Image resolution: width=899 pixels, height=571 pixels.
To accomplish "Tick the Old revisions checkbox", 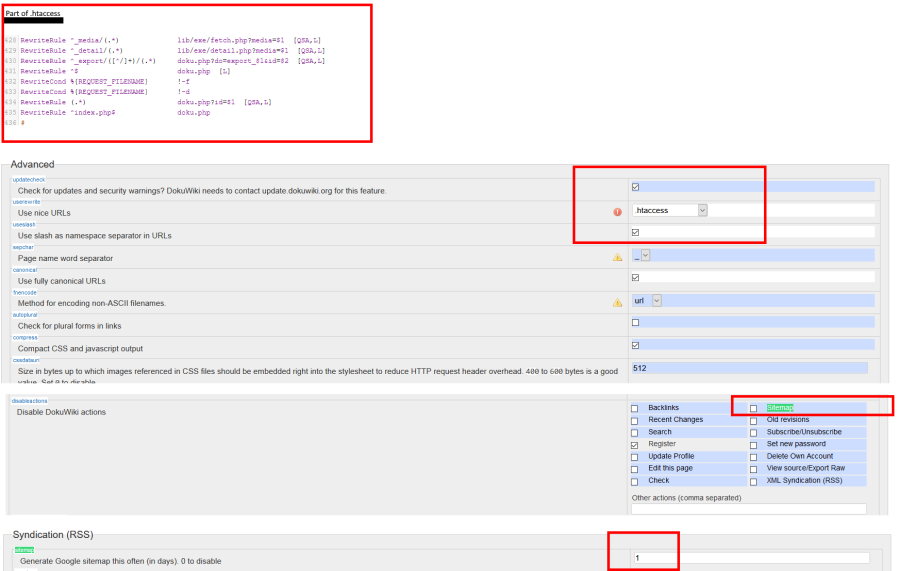I will (753, 421).
